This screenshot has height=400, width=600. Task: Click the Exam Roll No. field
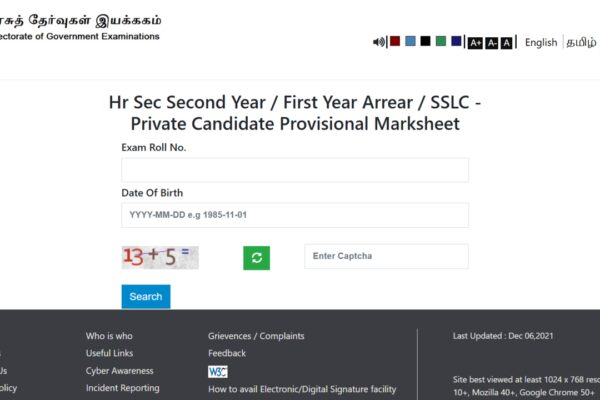click(x=295, y=170)
